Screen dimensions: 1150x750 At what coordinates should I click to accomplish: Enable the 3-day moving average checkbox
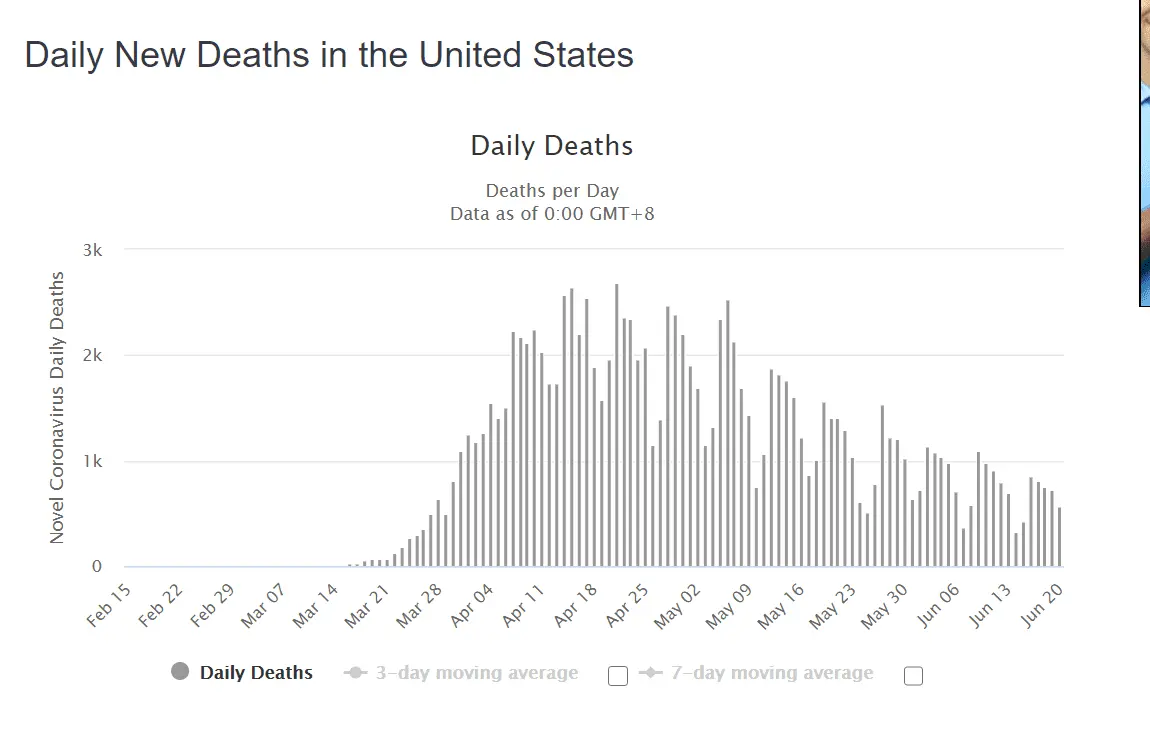point(618,676)
